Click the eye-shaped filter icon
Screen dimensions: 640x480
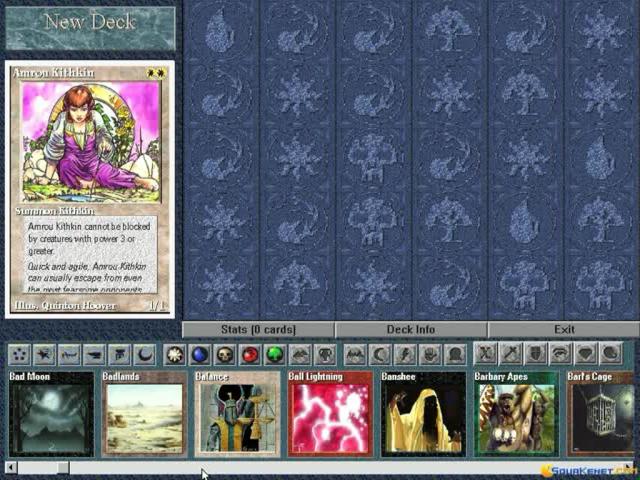click(561, 353)
